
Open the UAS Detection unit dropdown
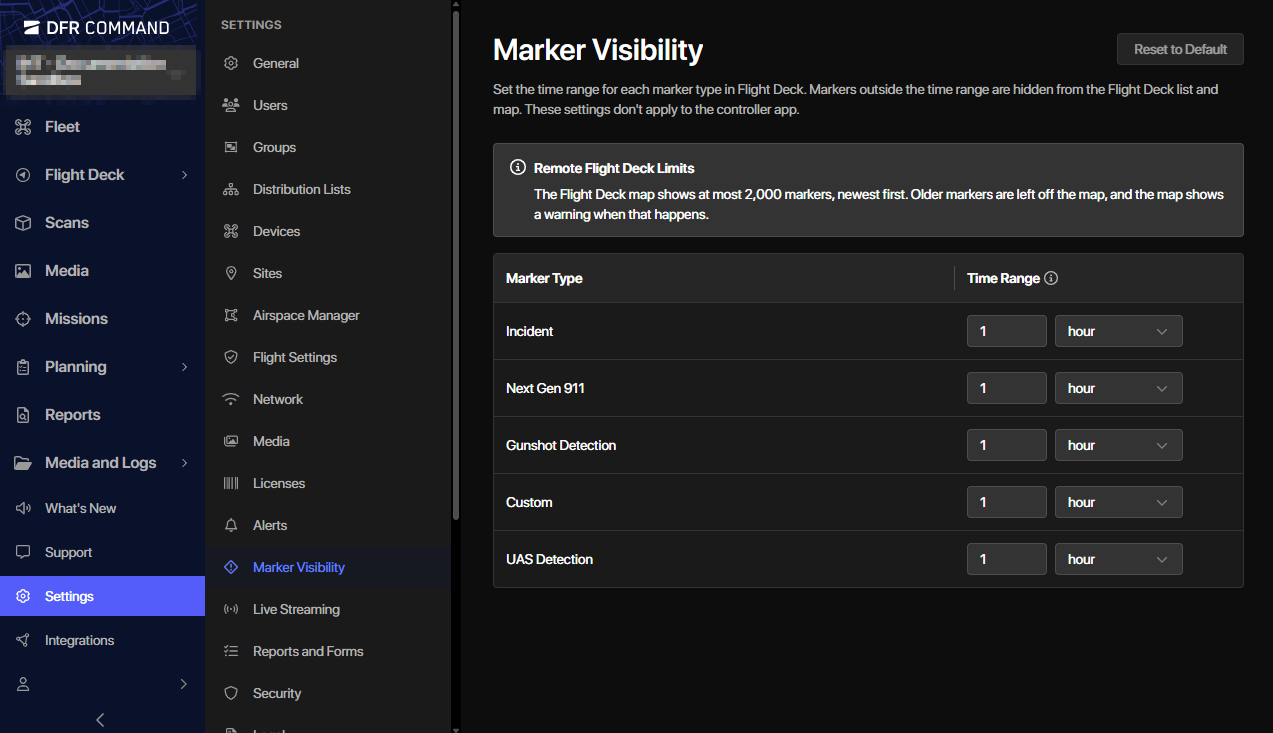tap(1119, 559)
